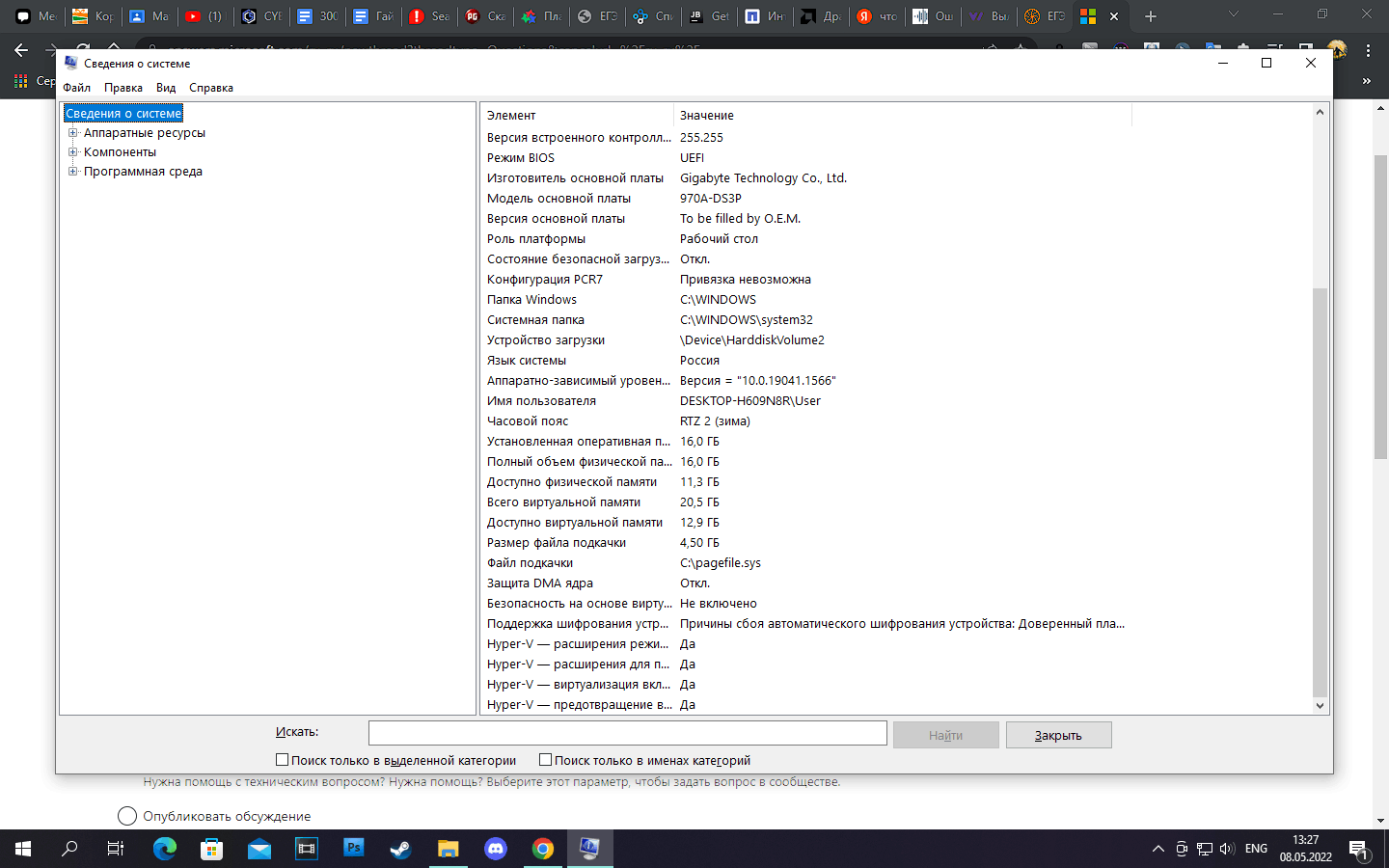This screenshot has width=1389, height=868.
Task: Open the volume control in system tray
Action: pos(1227,849)
